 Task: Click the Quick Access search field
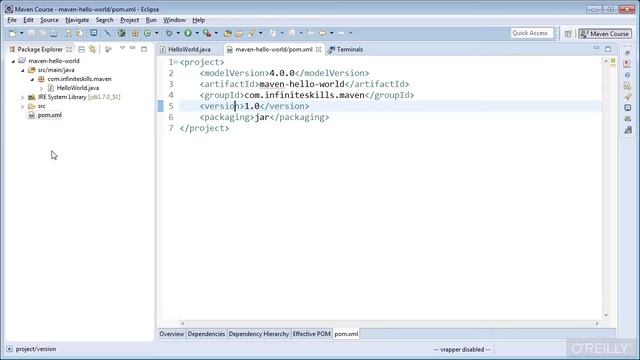click(532, 33)
